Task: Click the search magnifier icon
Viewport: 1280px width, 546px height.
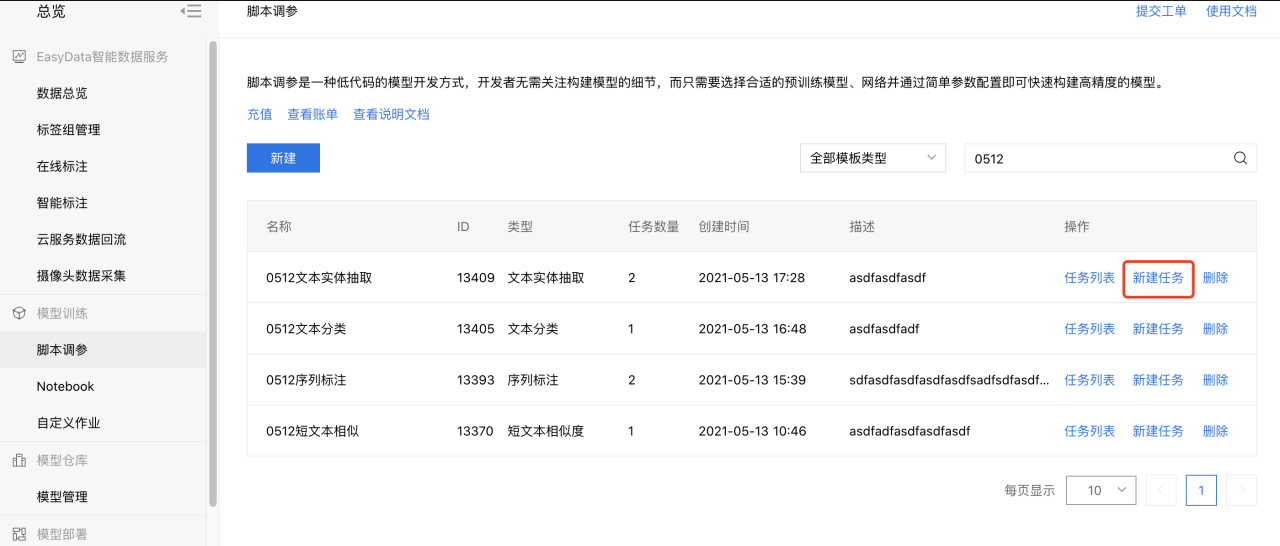Action: pyautogui.click(x=1240, y=158)
